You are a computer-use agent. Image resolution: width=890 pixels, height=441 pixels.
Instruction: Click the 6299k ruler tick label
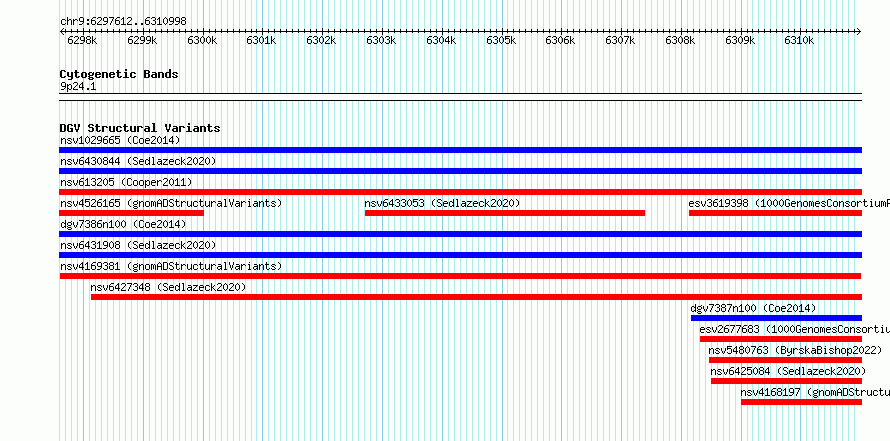142,40
